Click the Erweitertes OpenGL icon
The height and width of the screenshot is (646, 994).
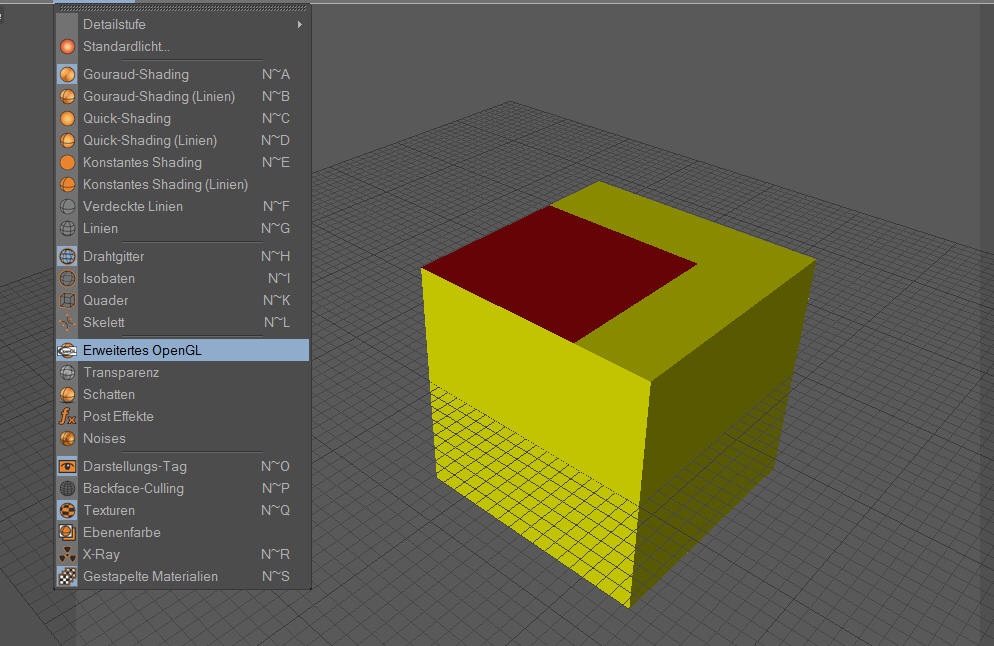pos(67,351)
